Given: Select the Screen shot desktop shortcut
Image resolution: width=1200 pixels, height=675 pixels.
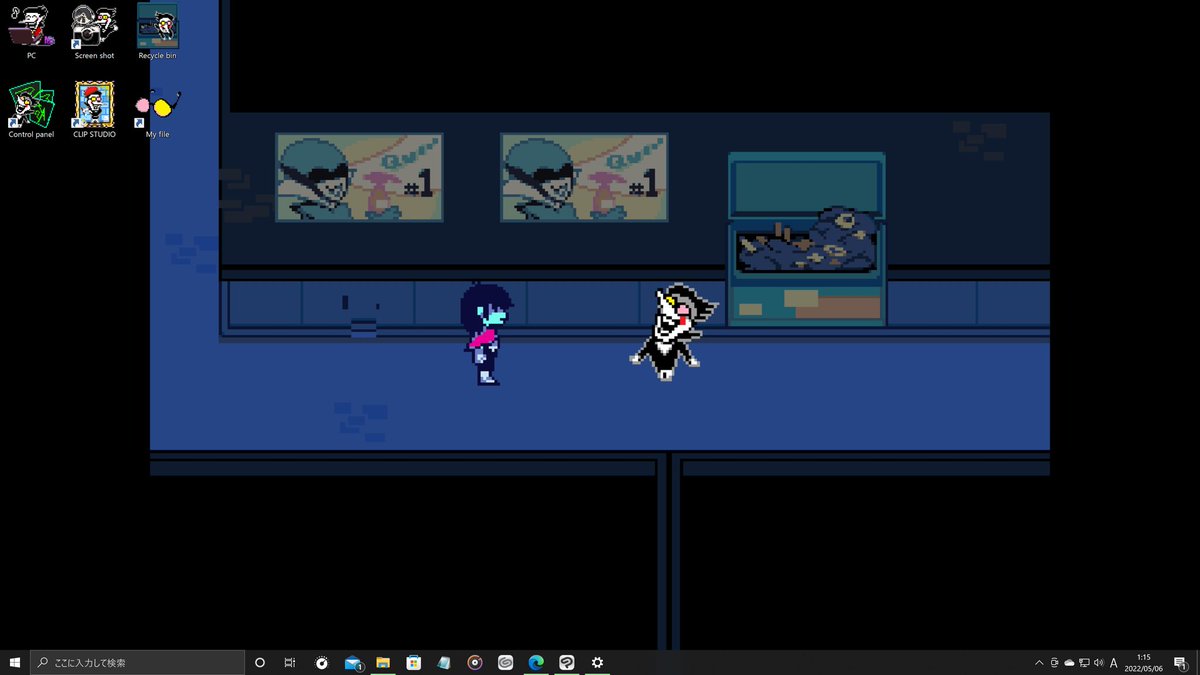Looking at the screenshot, I should coord(94,31).
